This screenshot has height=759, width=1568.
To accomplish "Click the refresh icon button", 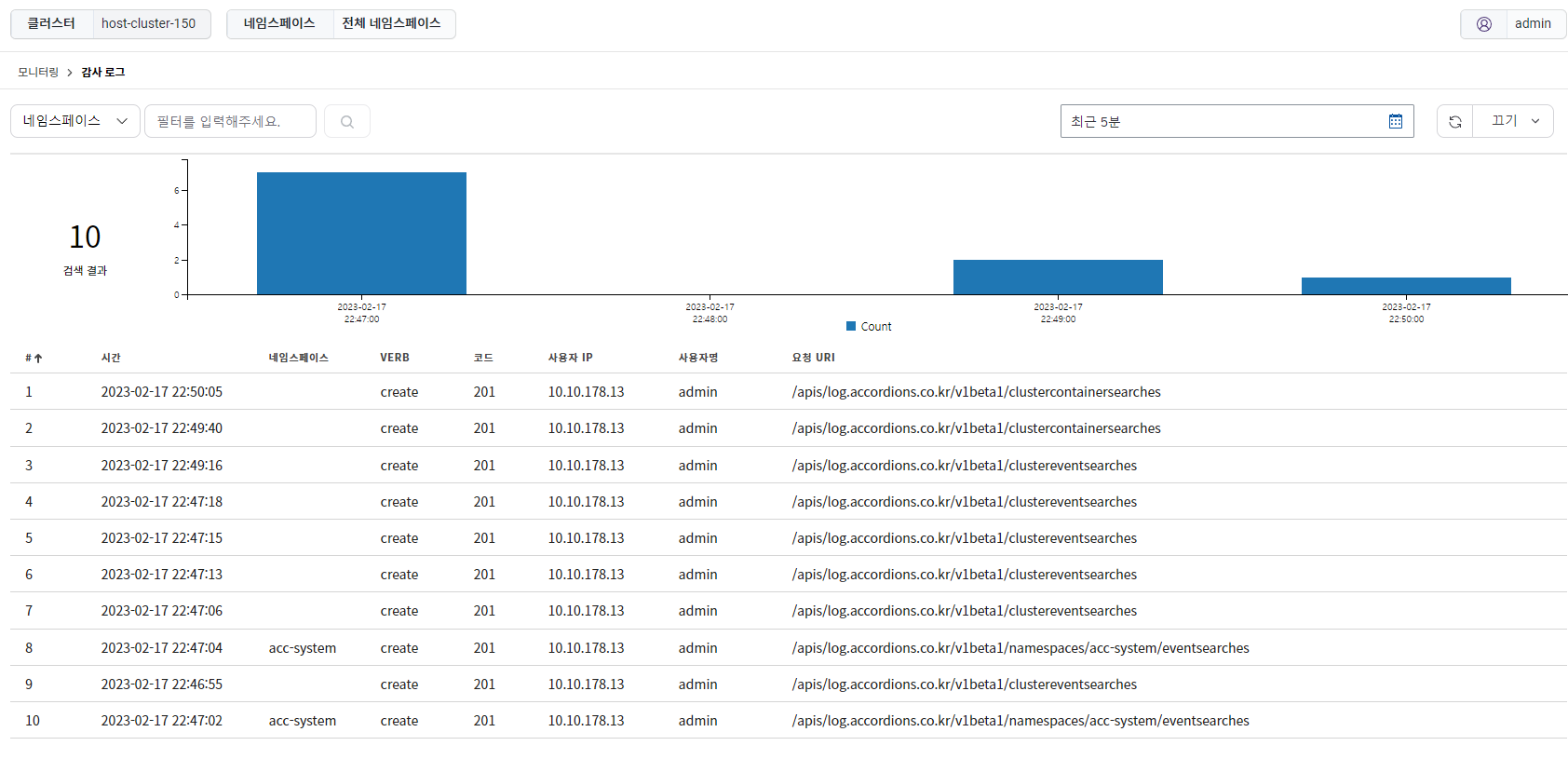I will click(1454, 121).
